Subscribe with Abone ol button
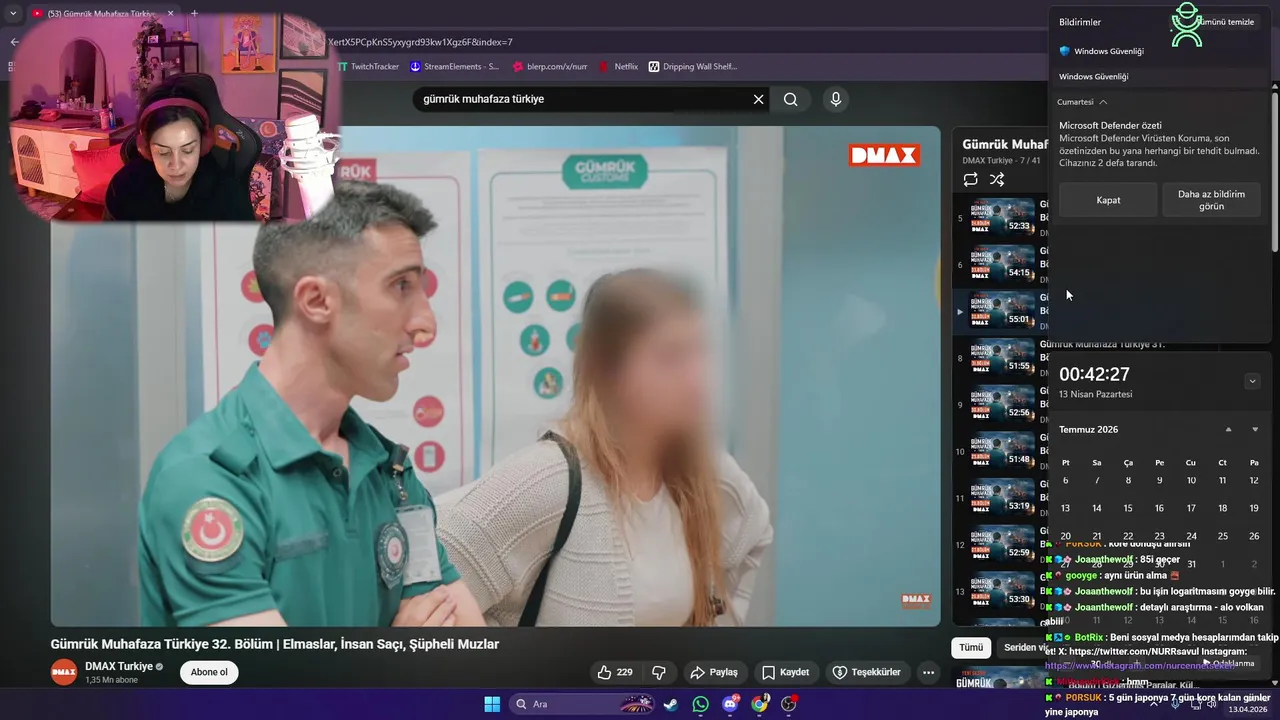The image size is (1280, 720). coord(209,672)
